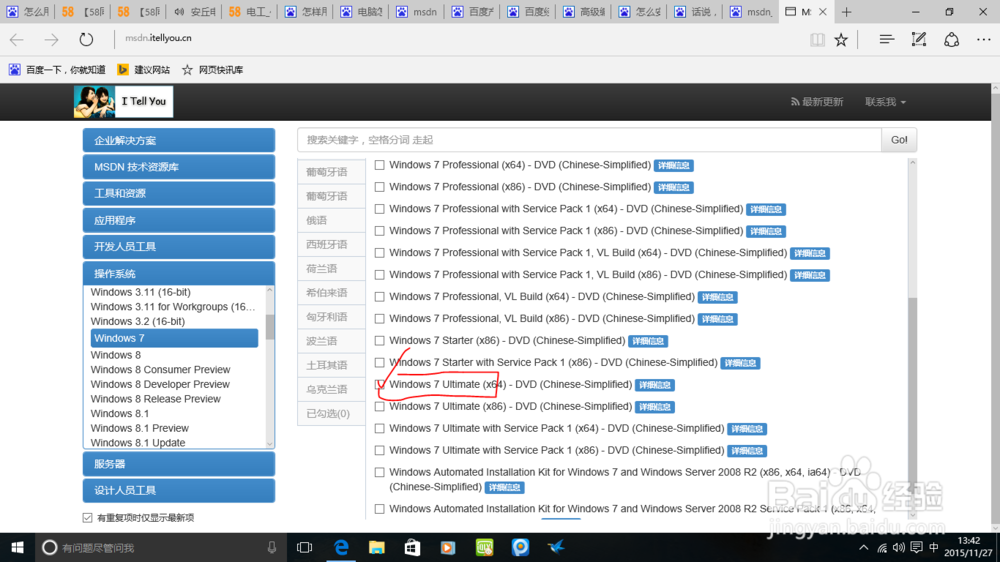
Task: Expand 服务器 panel
Action: point(179,464)
